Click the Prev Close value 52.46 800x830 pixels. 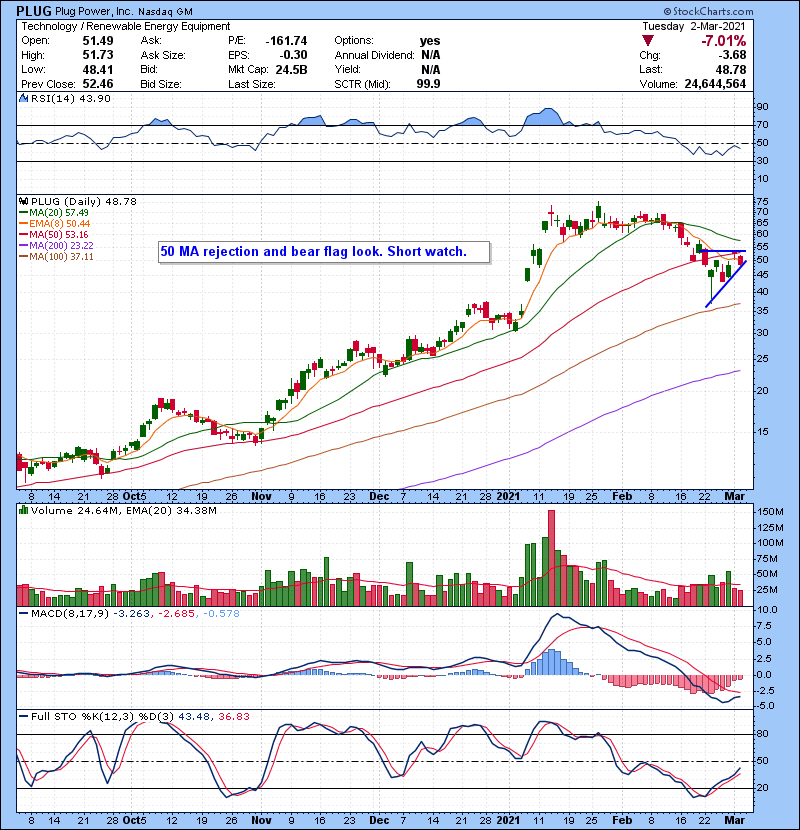(98, 84)
